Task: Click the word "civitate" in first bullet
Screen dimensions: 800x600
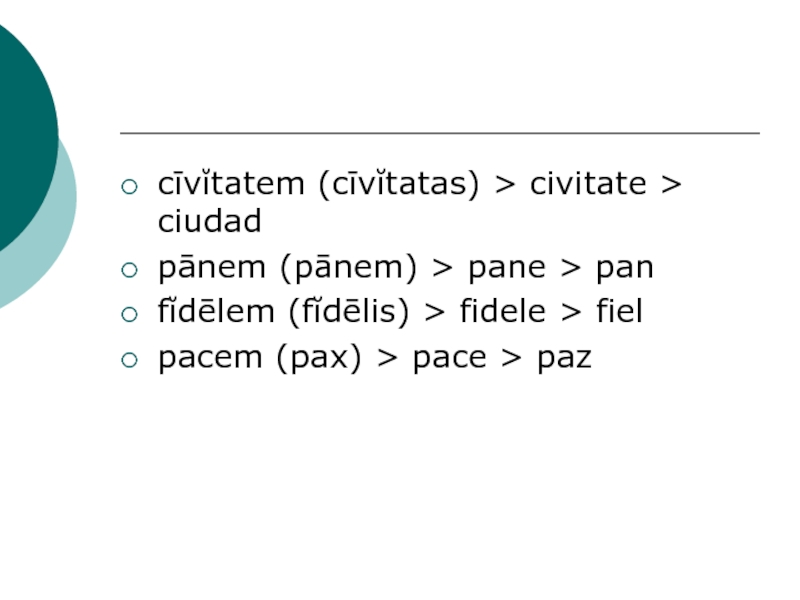Action: pos(588,185)
